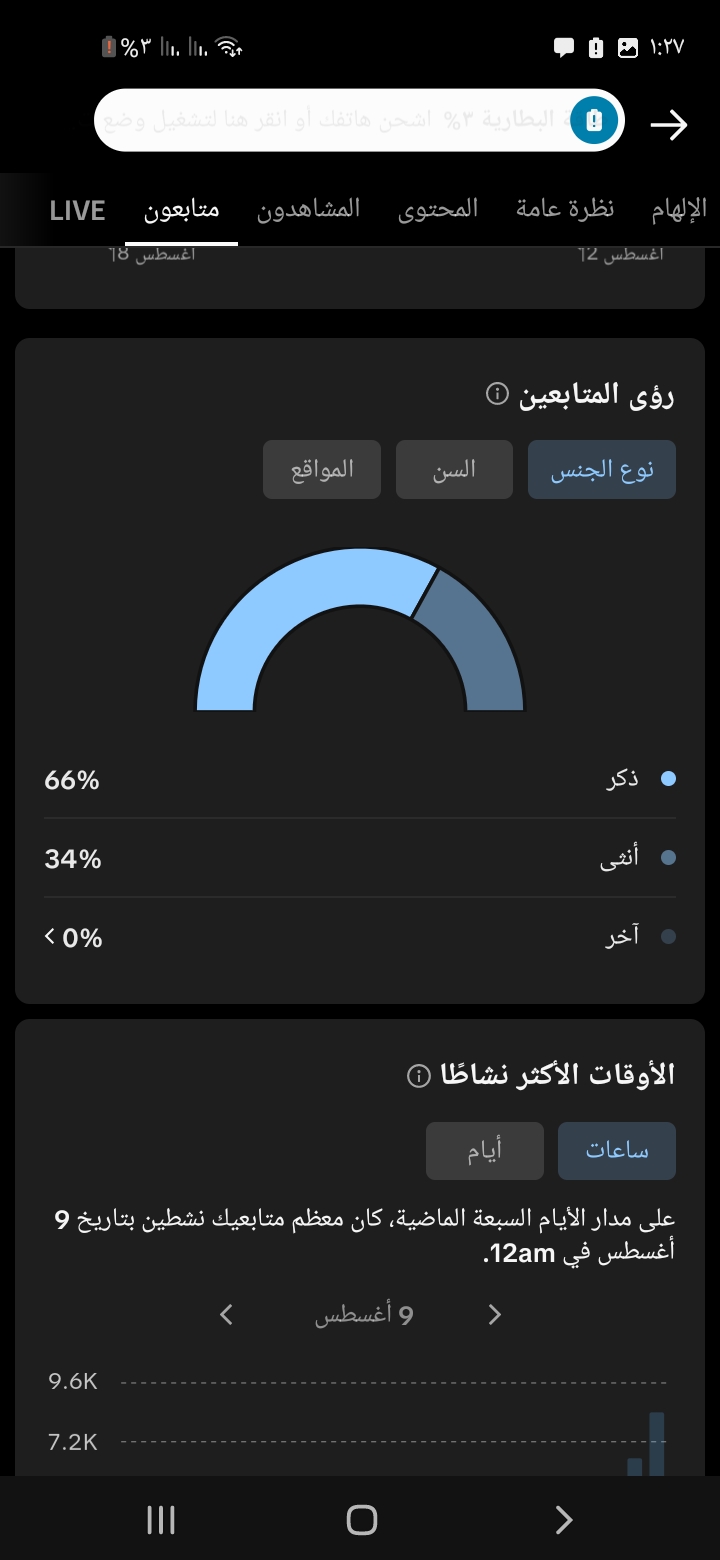Viewport: 720px width, 1560px height.
Task: Go to previous date with left chevron
Action: click(226, 1314)
